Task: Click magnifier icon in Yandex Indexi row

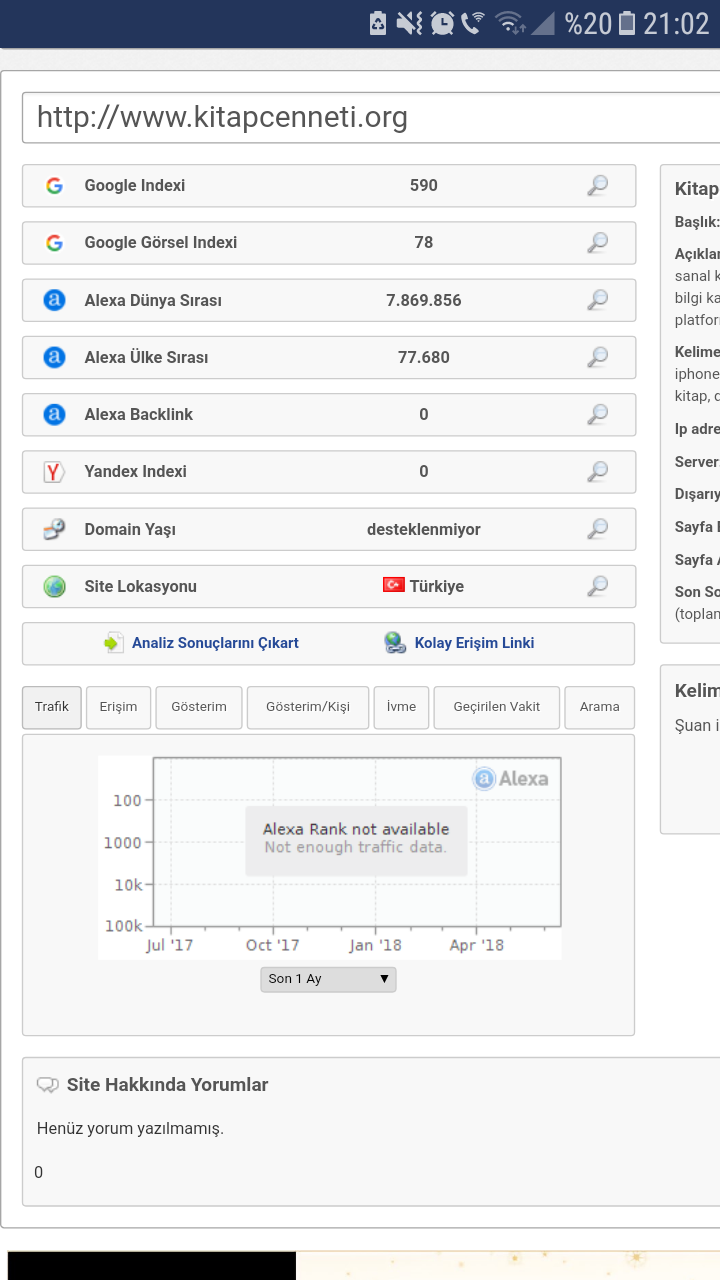Action: [x=597, y=471]
